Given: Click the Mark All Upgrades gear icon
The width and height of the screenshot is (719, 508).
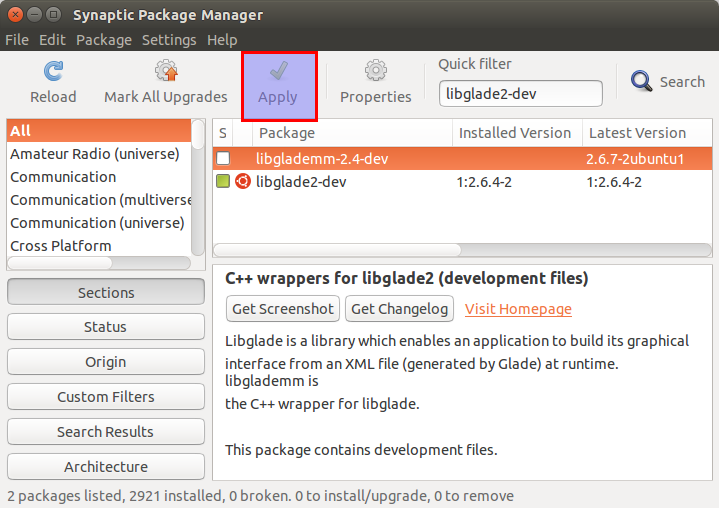Looking at the screenshot, I should (166, 71).
